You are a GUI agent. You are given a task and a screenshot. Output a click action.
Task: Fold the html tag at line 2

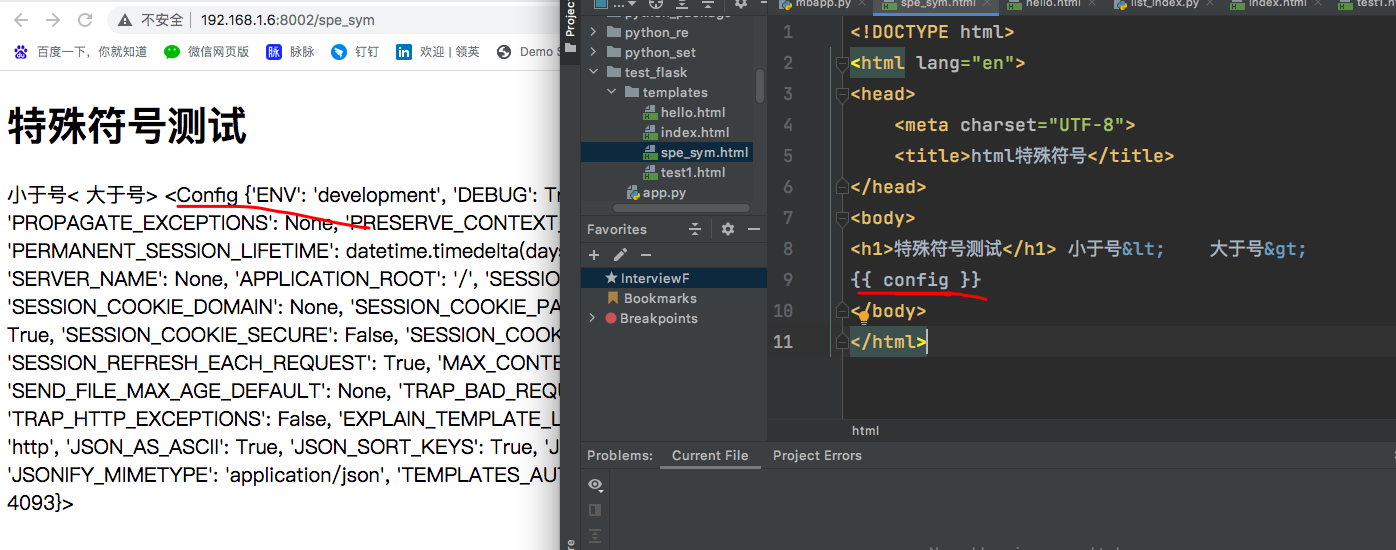(x=843, y=63)
